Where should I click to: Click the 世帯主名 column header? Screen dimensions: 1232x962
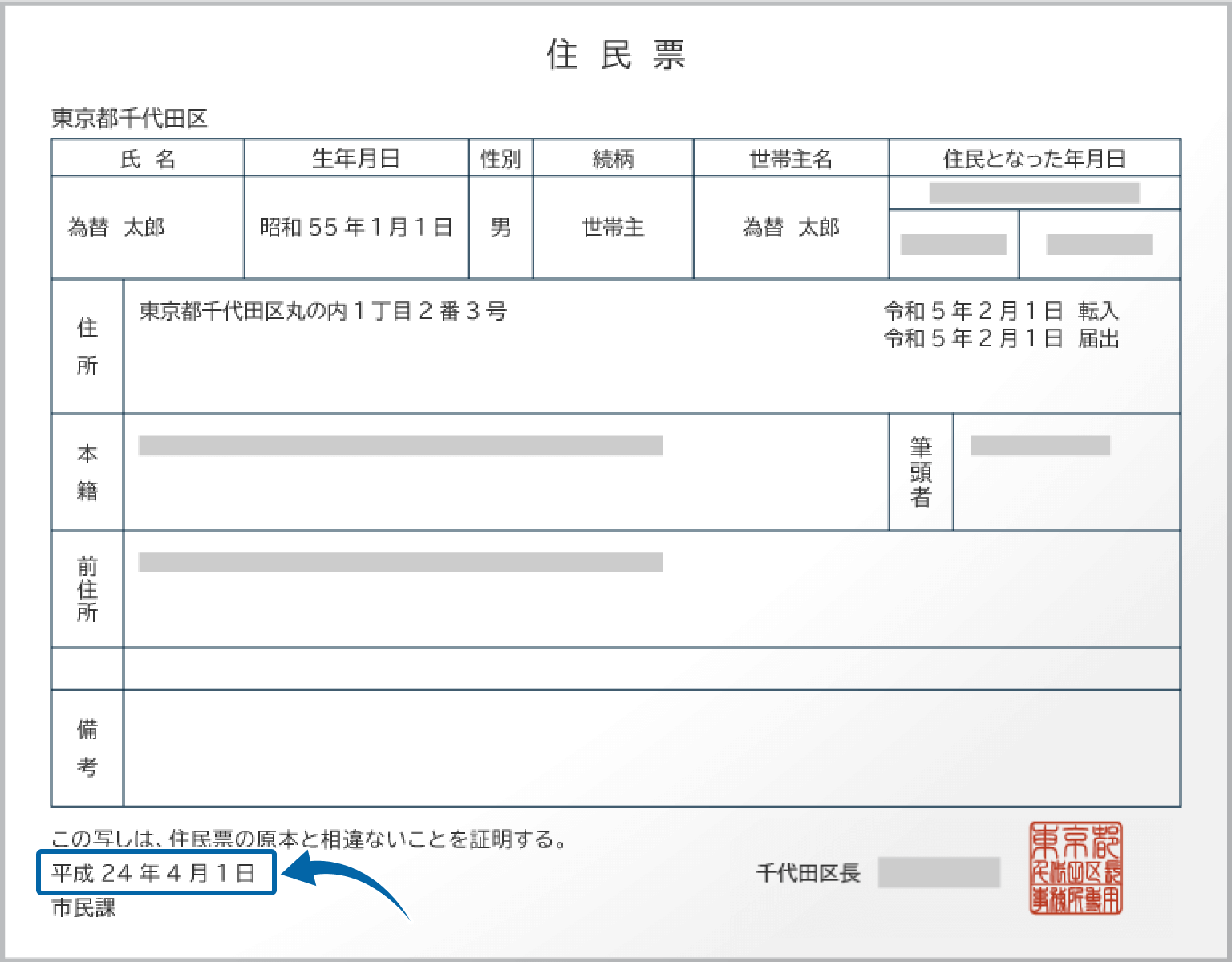[x=791, y=159]
